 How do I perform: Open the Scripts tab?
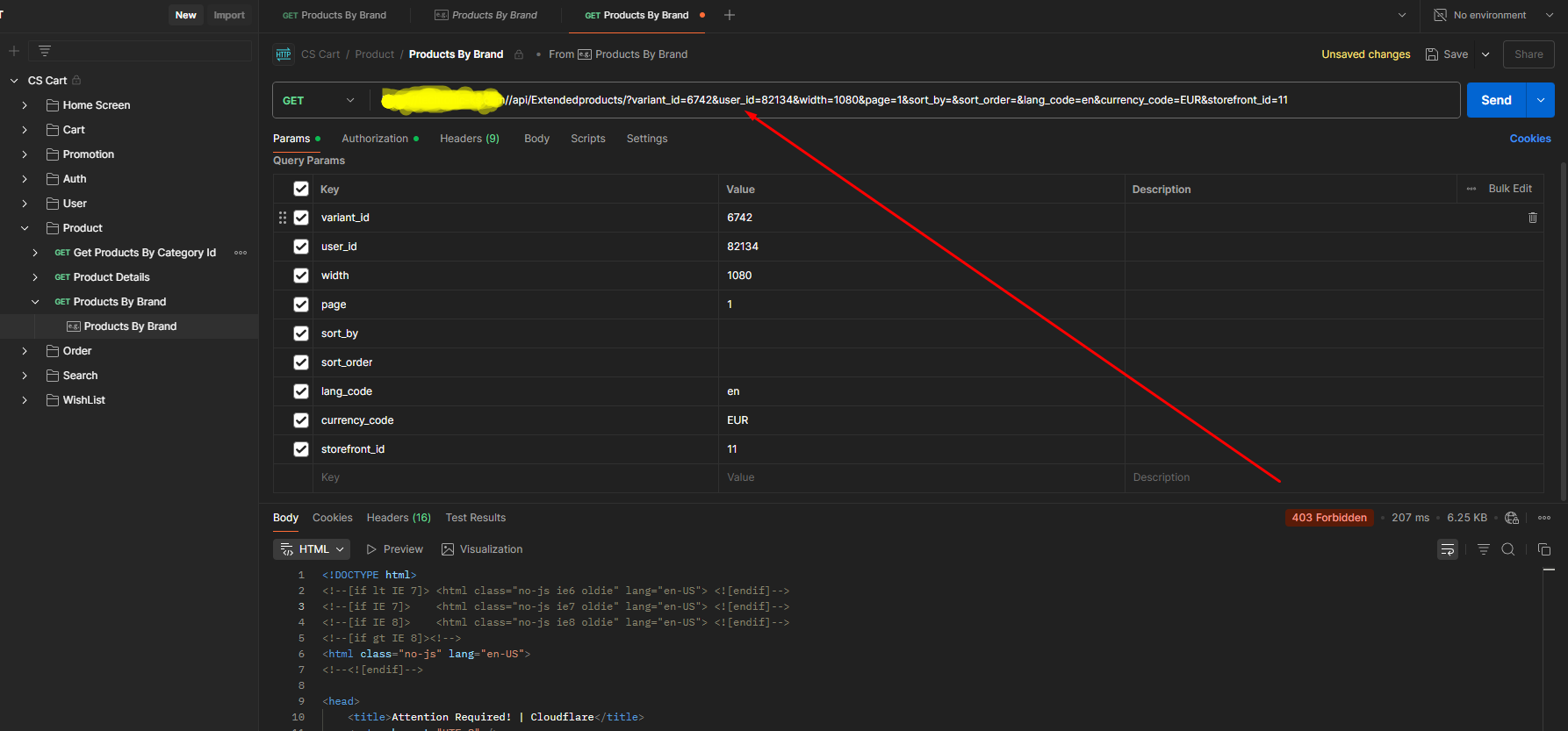coord(588,139)
